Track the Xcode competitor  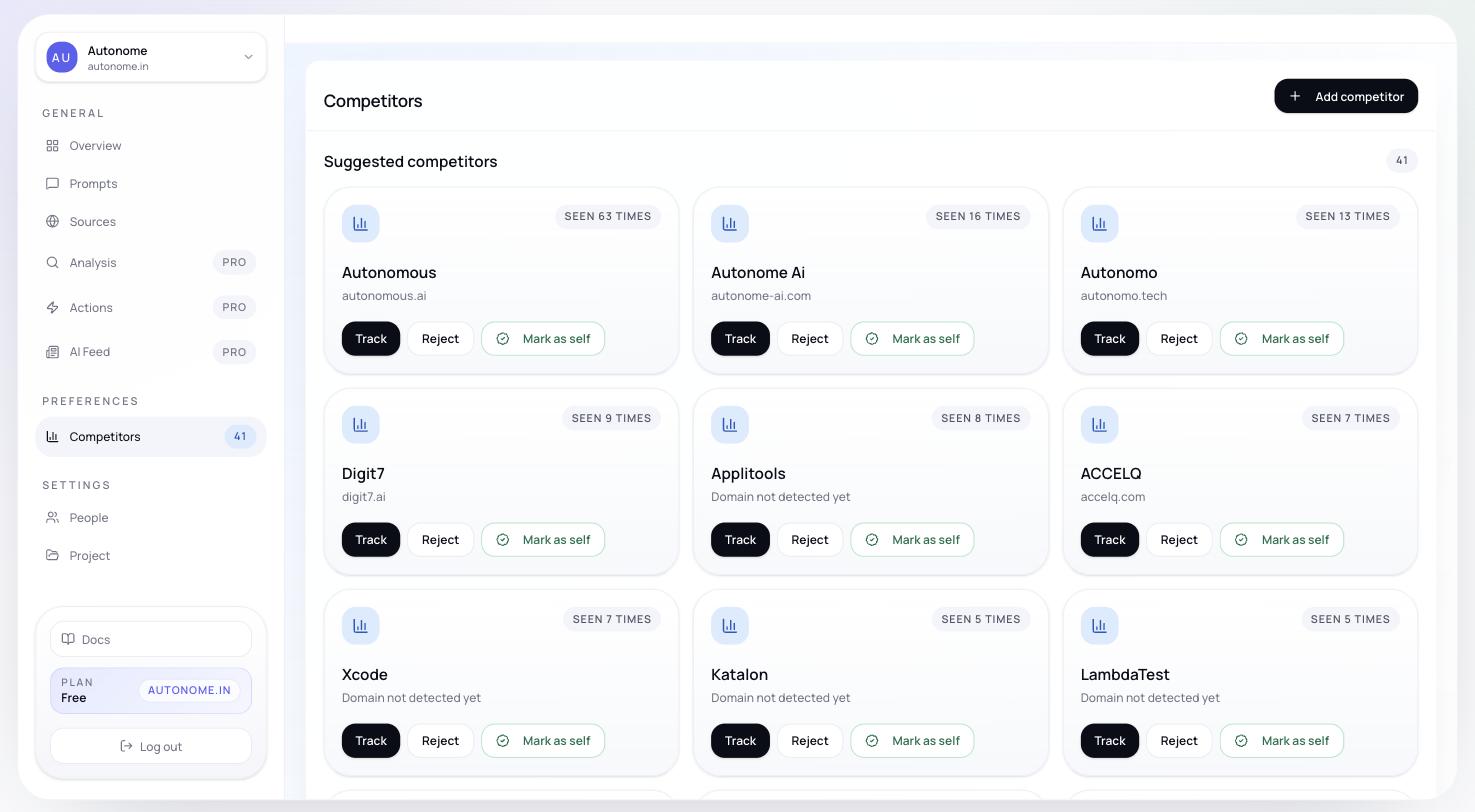(371, 741)
